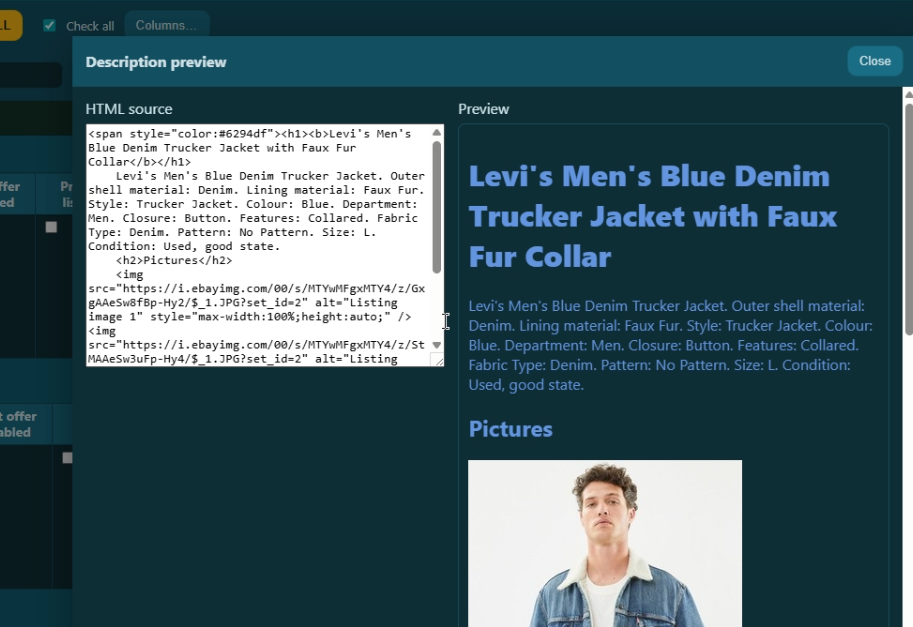
Task: Click the preview panel vertical scrollbar thumb
Action: (x=908, y=218)
